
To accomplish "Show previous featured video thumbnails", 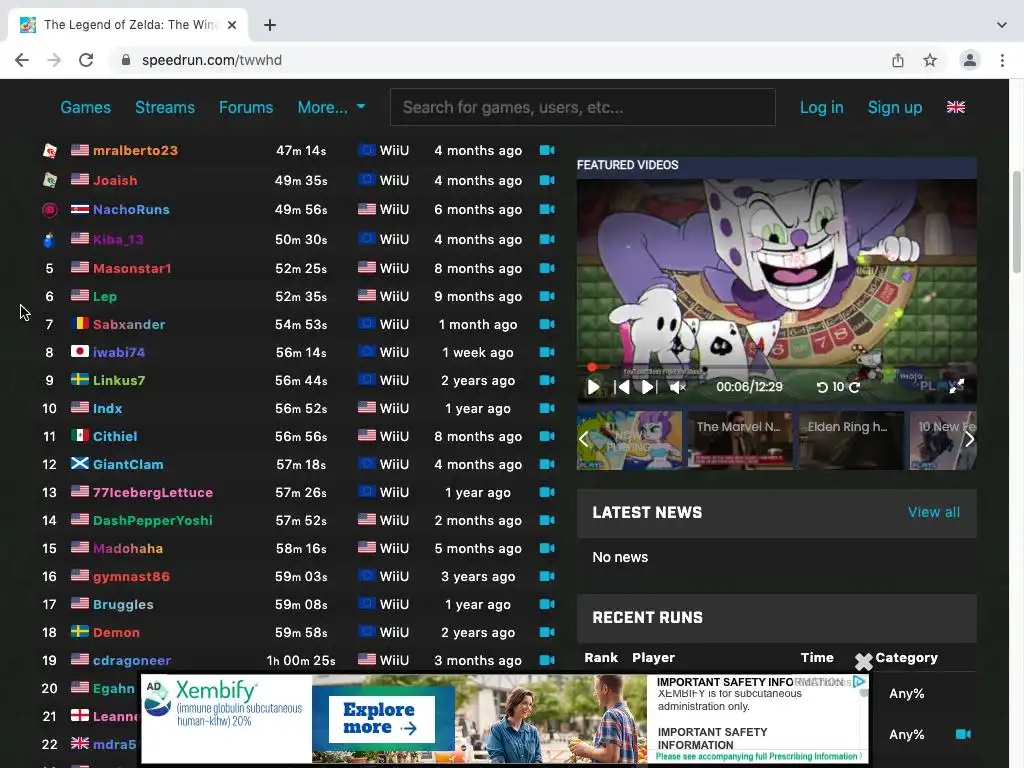I will pyautogui.click(x=584, y=440).
